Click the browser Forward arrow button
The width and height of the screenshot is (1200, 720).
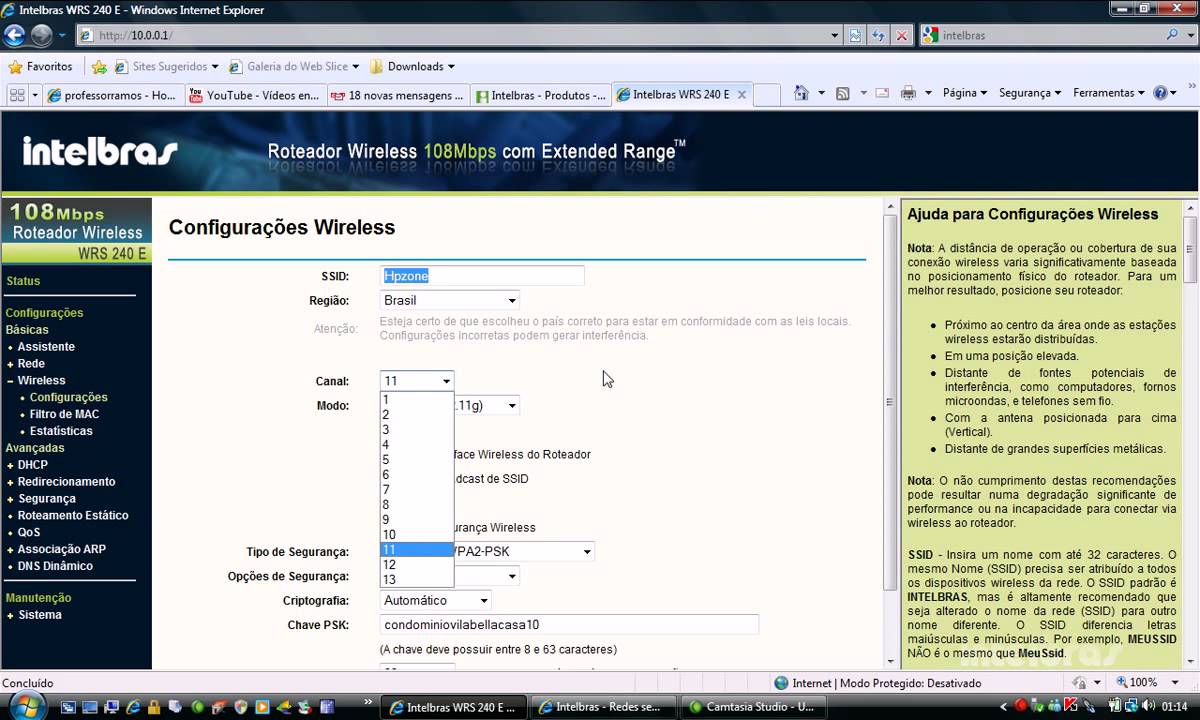(x=41, y=35)
